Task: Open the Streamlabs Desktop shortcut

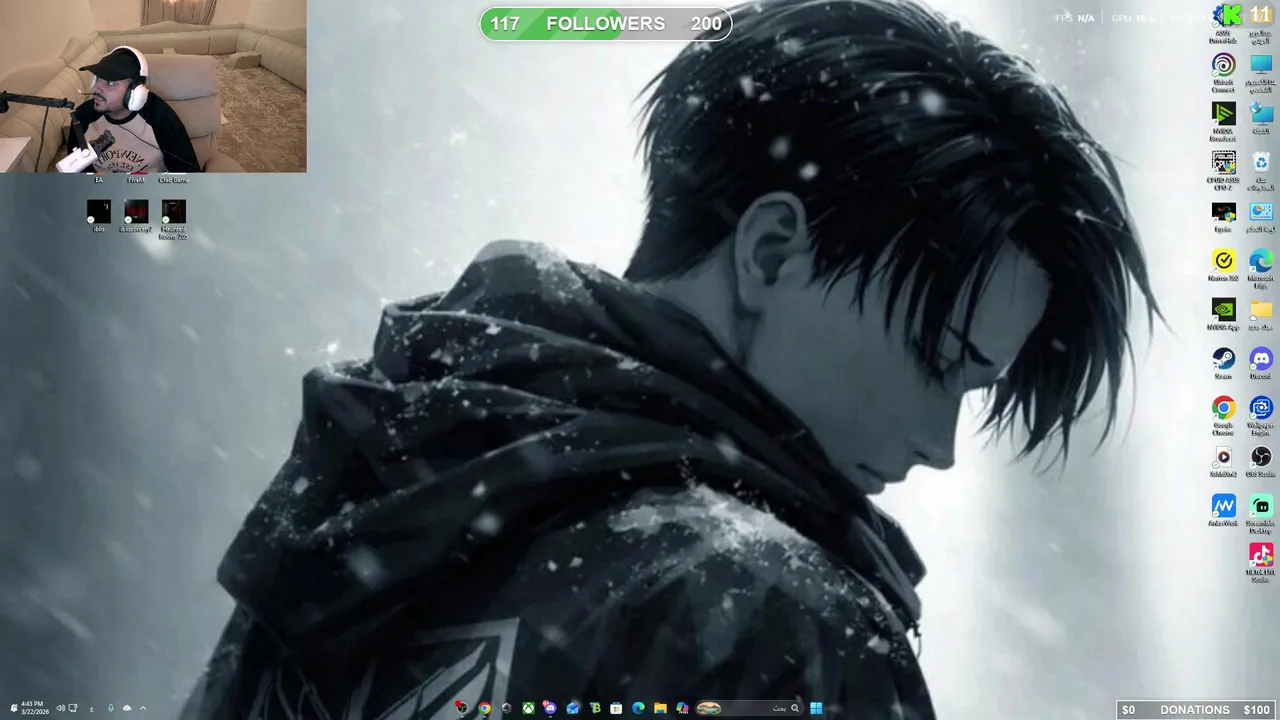Action: pos(1261,512)
